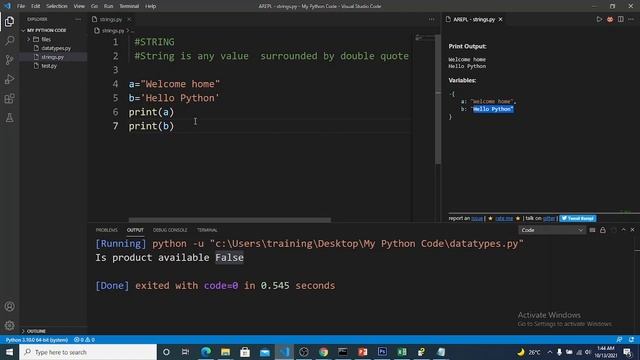This screenshot has height=360, width=640.
Task: Select the strings.py editor tab
Action: pyautogui.click(x=110, y=19)
